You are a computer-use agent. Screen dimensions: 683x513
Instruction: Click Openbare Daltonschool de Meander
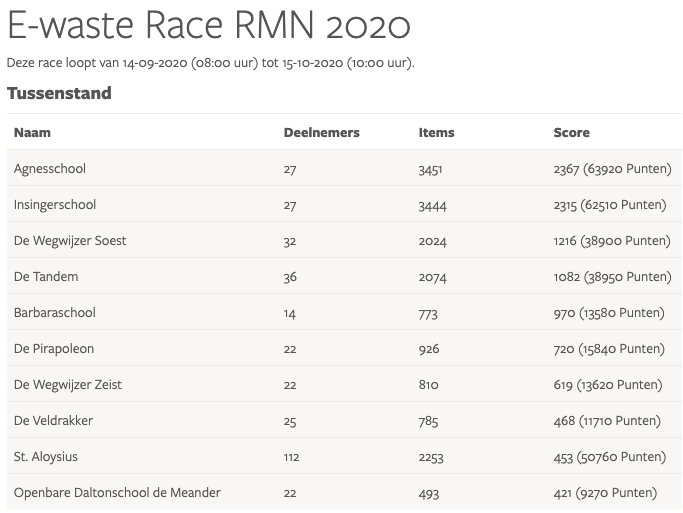tap(117, 493)
